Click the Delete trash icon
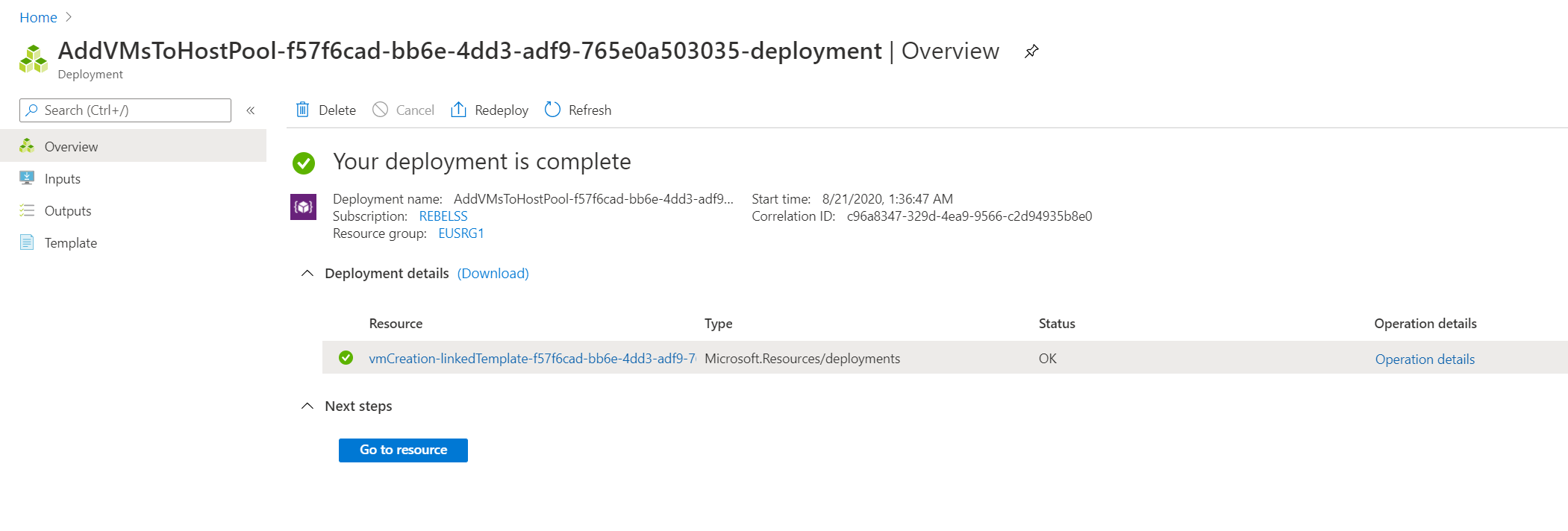The image size is (1568, 531). coord(302,110)
